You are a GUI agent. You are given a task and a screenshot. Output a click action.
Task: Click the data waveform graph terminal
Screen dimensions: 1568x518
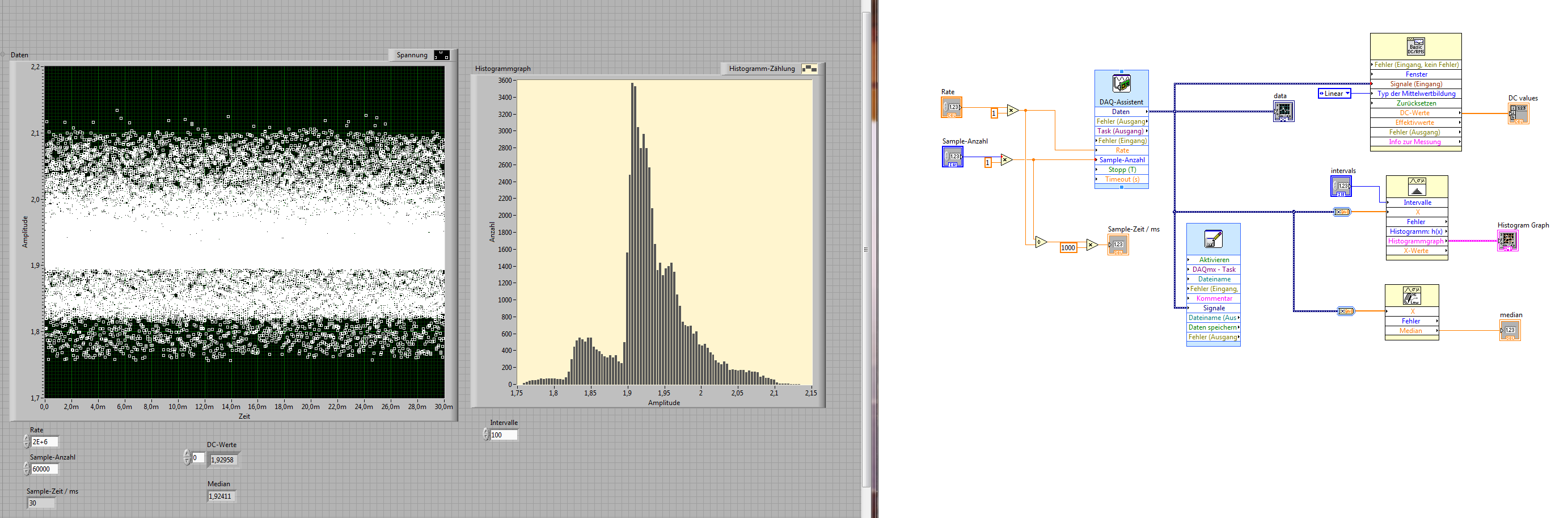[1284, 111]
